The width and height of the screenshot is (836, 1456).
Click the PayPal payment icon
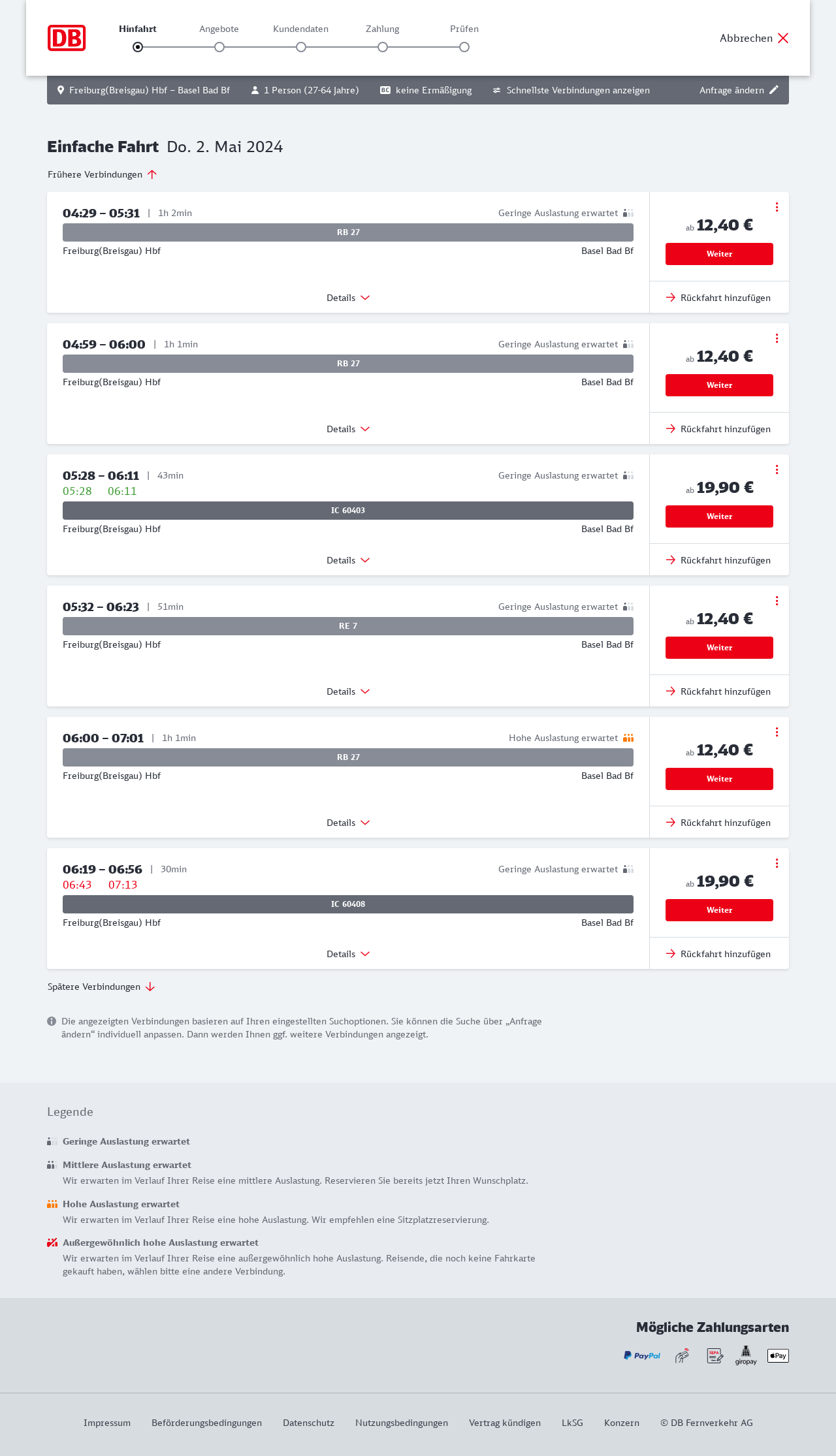coord(642,1356)
